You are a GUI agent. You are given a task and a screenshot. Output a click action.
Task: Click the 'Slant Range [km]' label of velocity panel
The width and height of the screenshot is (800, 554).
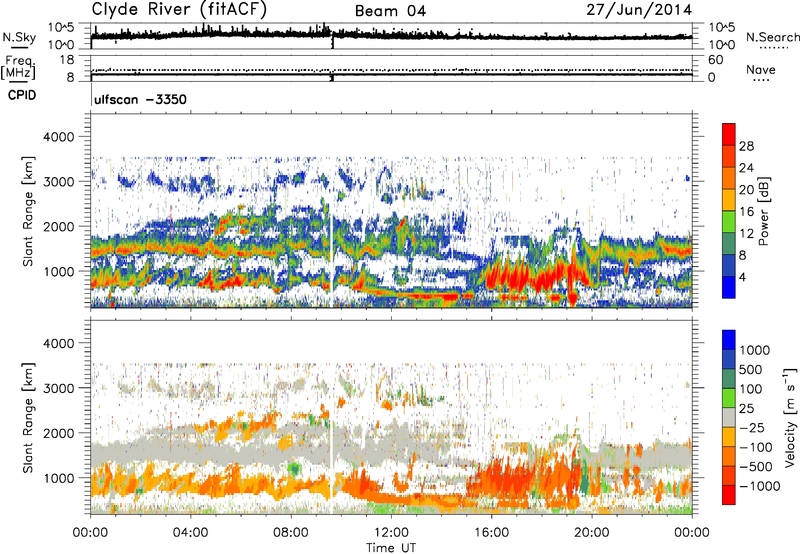[x=28, y=417]
